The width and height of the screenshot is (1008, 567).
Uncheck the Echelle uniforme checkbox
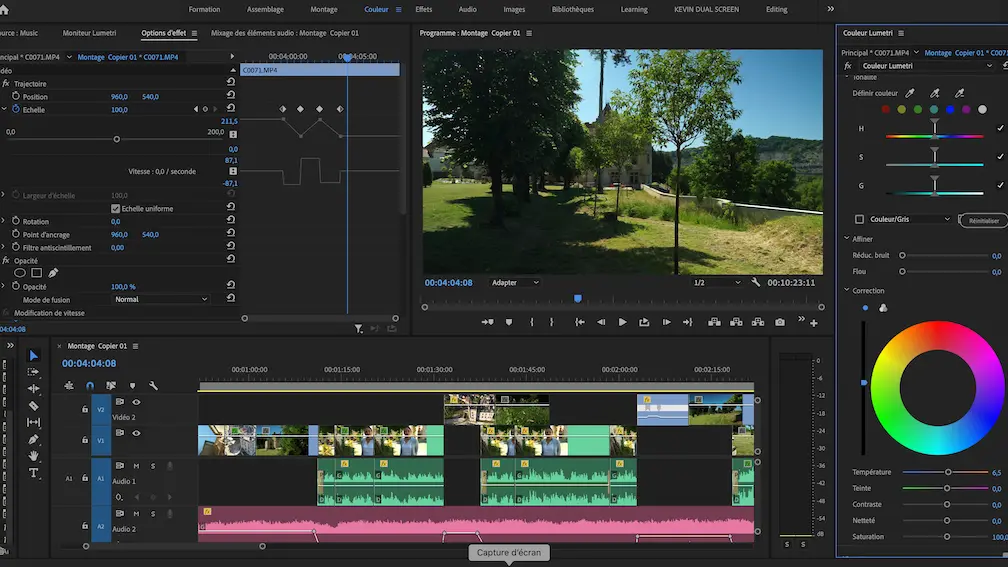[115, 209]
